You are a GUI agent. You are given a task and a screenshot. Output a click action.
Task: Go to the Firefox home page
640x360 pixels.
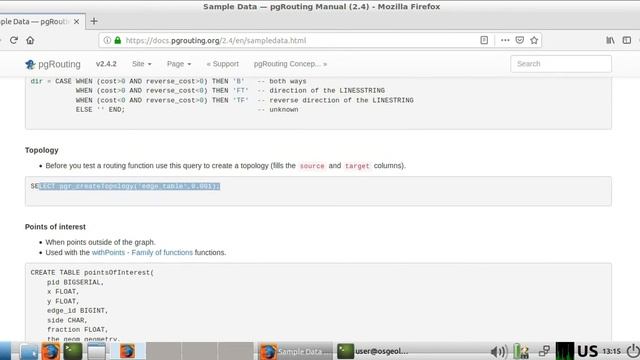(x=30, y=40)
